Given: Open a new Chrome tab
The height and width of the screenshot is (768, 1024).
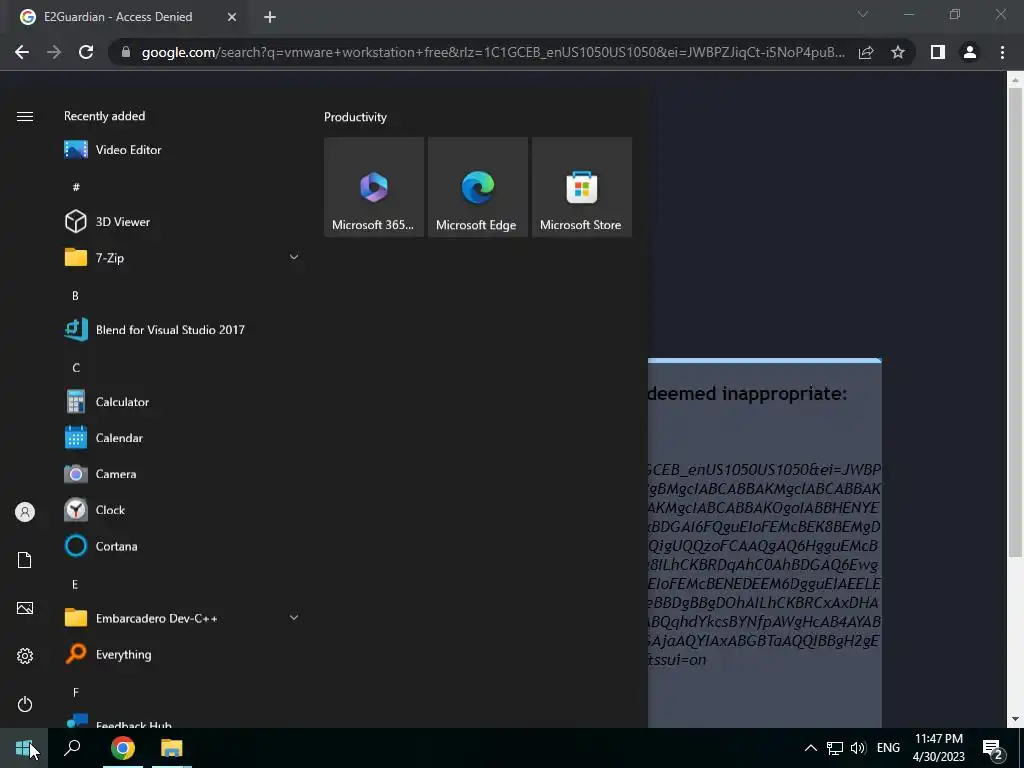Looking at the screenshot, I should pyautogui.click(x=270, y=17).
